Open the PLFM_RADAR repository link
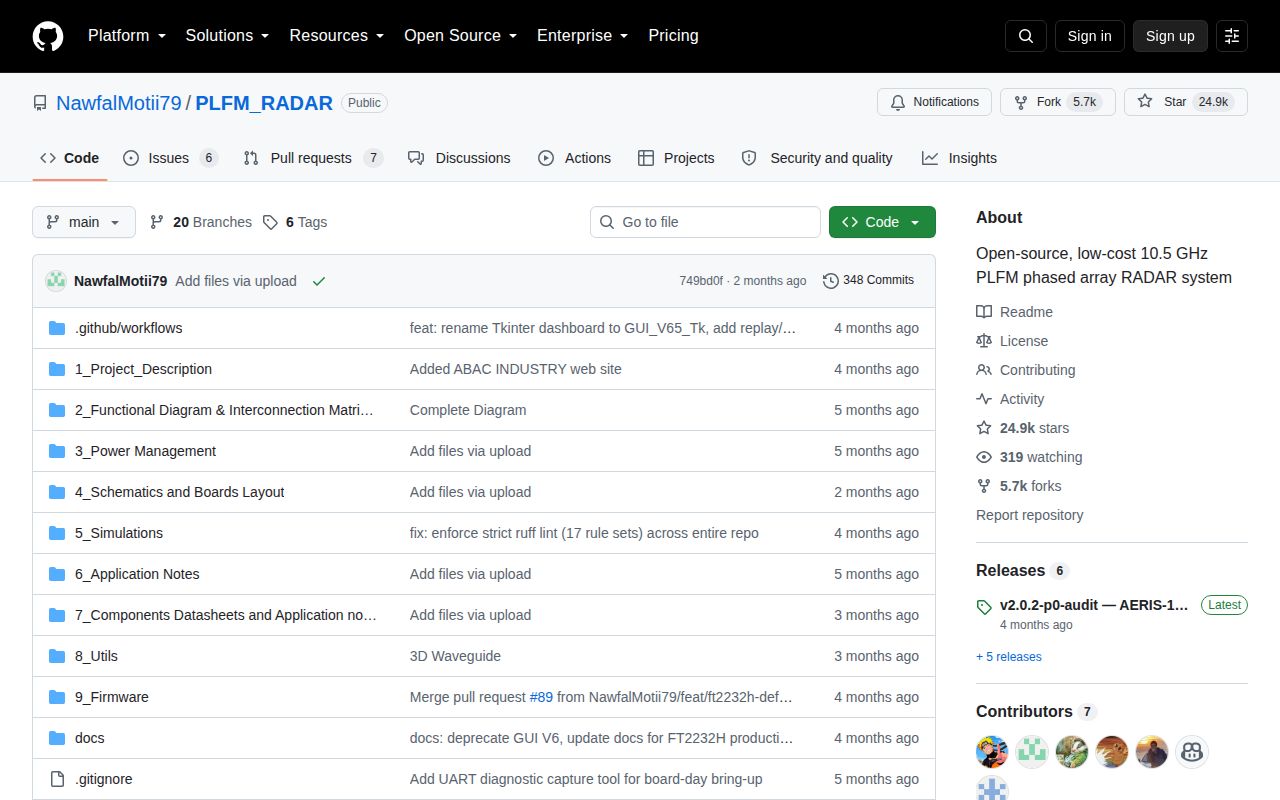The image size is (1280, 800). [264, 103]
